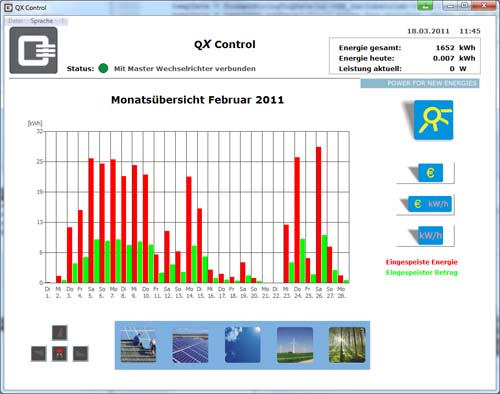The image size is (500, 394).
Task: Click the '[kWh]' y-axis unit label
Action: click(35, 123)
